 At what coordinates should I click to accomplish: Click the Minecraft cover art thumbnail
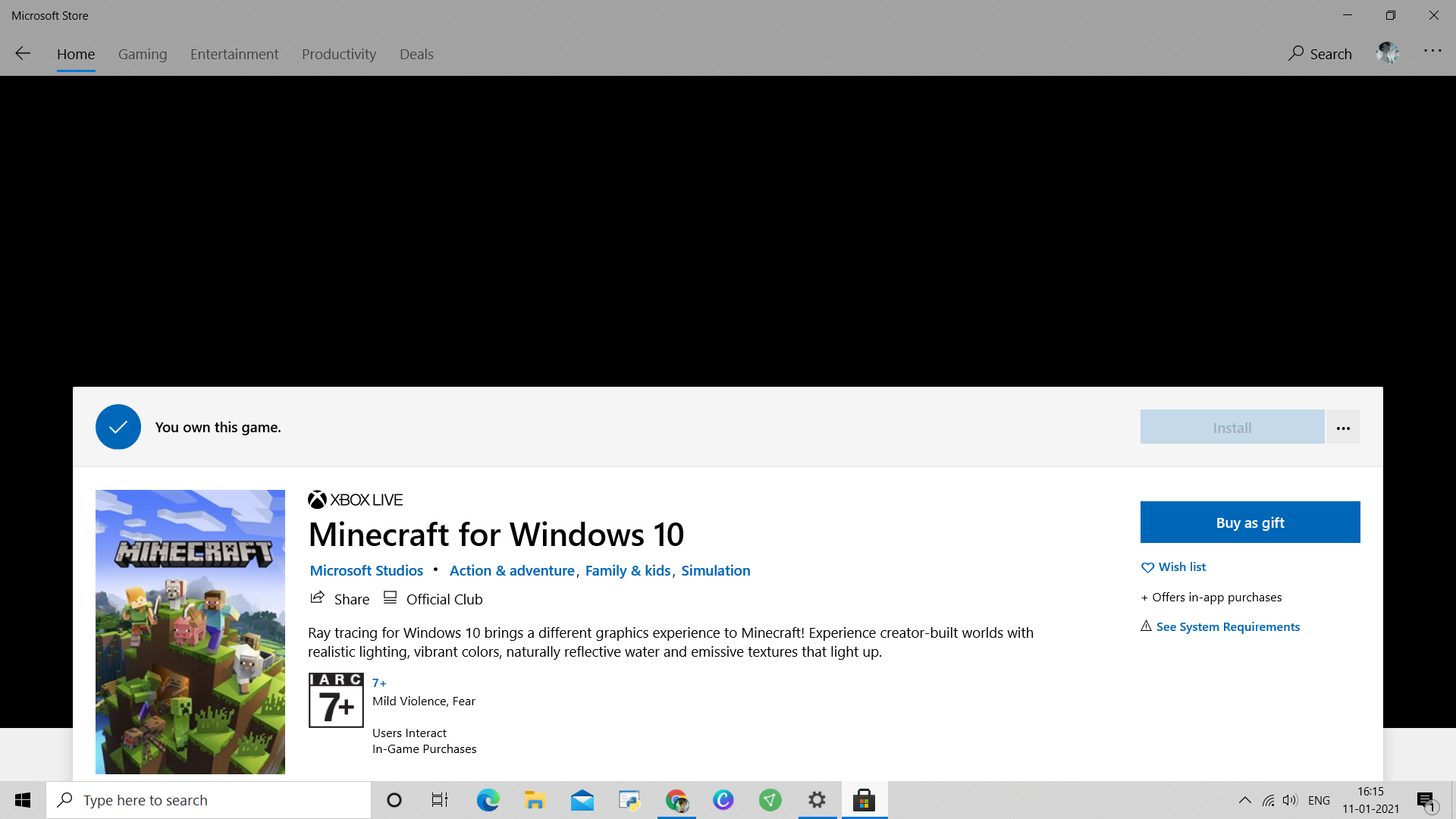click(190, 632)
